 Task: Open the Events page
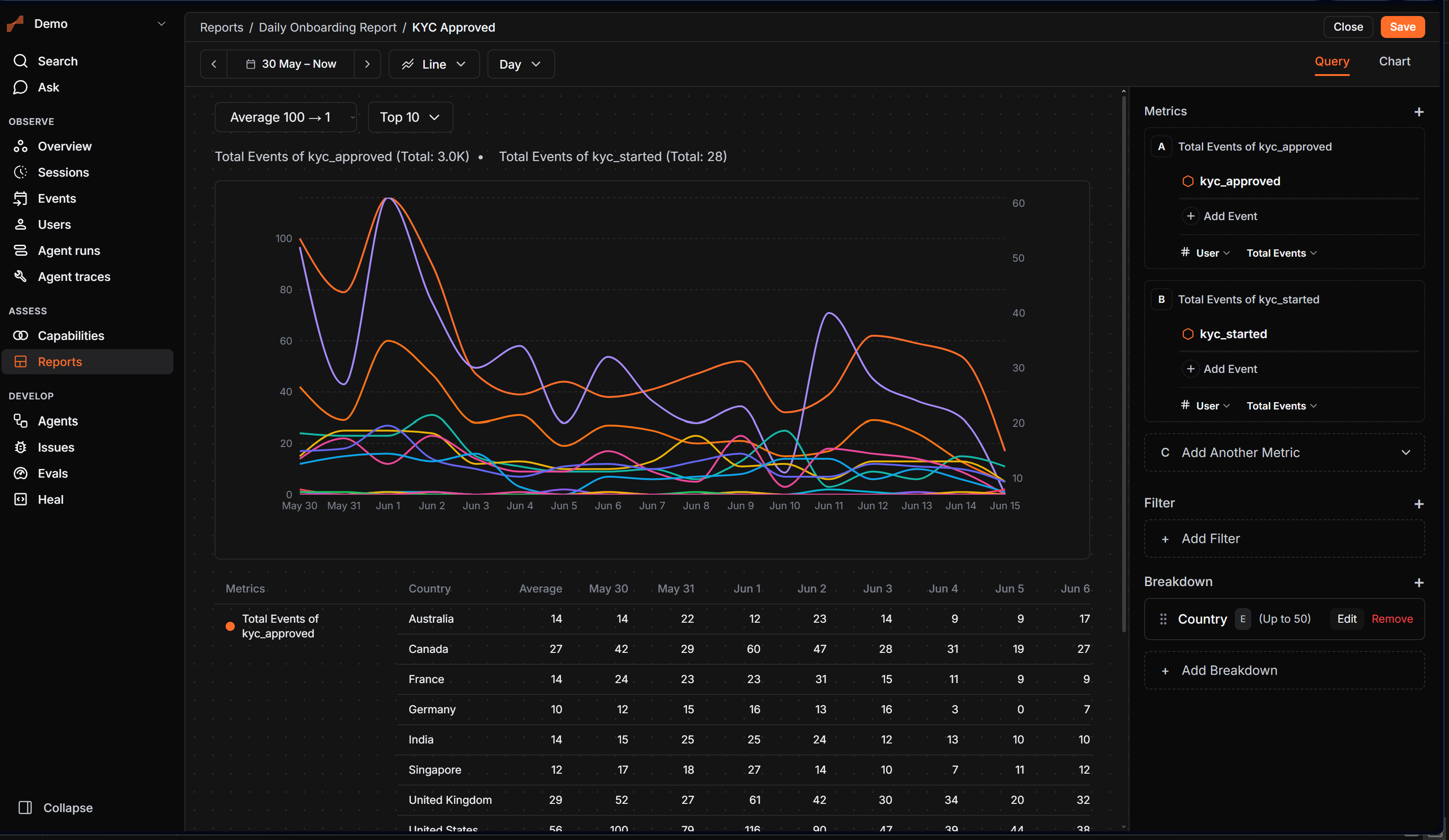coord(87,199)
